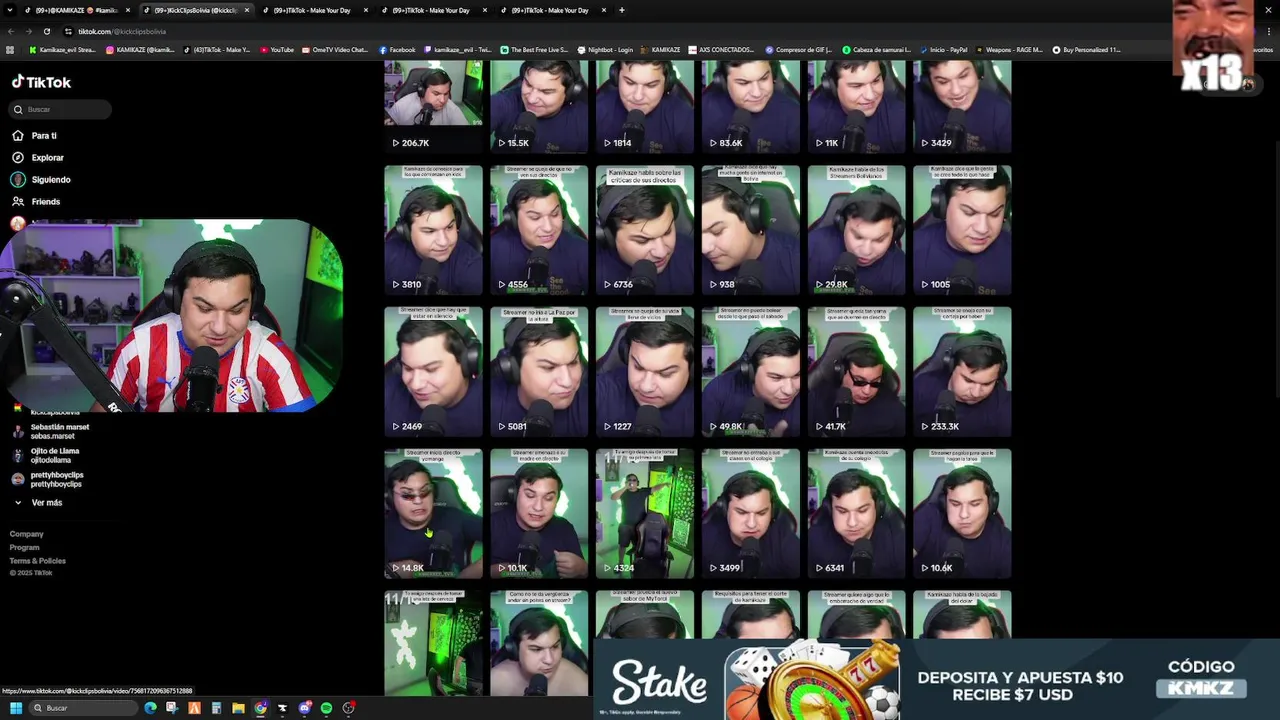This screenshot has height=720, width=1280.
Task: Open the Inicio - PayPal bookmark
Action: pyautogui.click(x=943, y=49)
